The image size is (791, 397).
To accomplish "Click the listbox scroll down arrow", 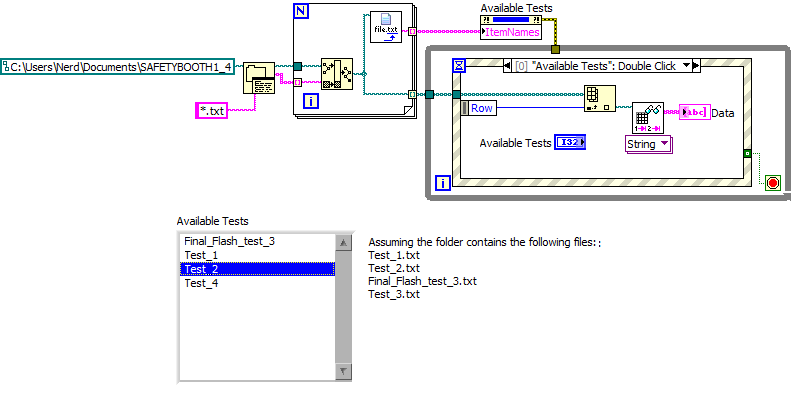I will (343, 372).
